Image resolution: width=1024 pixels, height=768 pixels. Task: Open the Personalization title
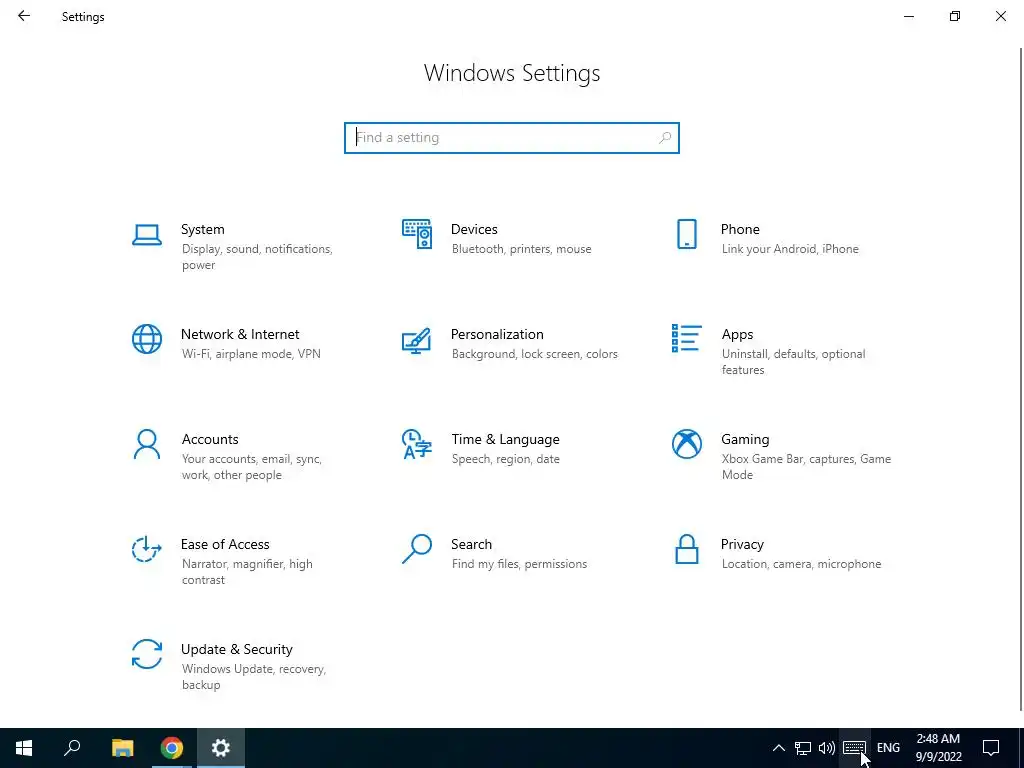497,334
